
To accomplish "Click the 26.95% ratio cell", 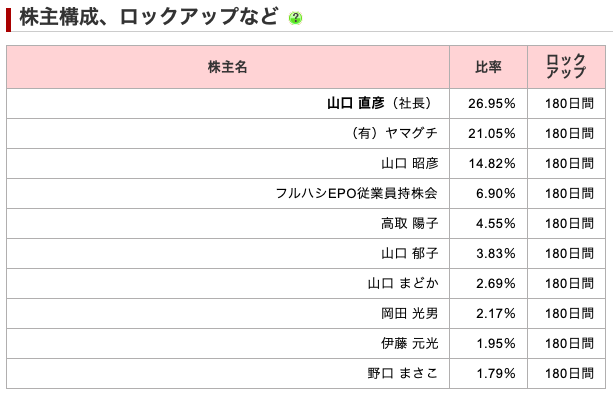I will click(x=488, y=103).
